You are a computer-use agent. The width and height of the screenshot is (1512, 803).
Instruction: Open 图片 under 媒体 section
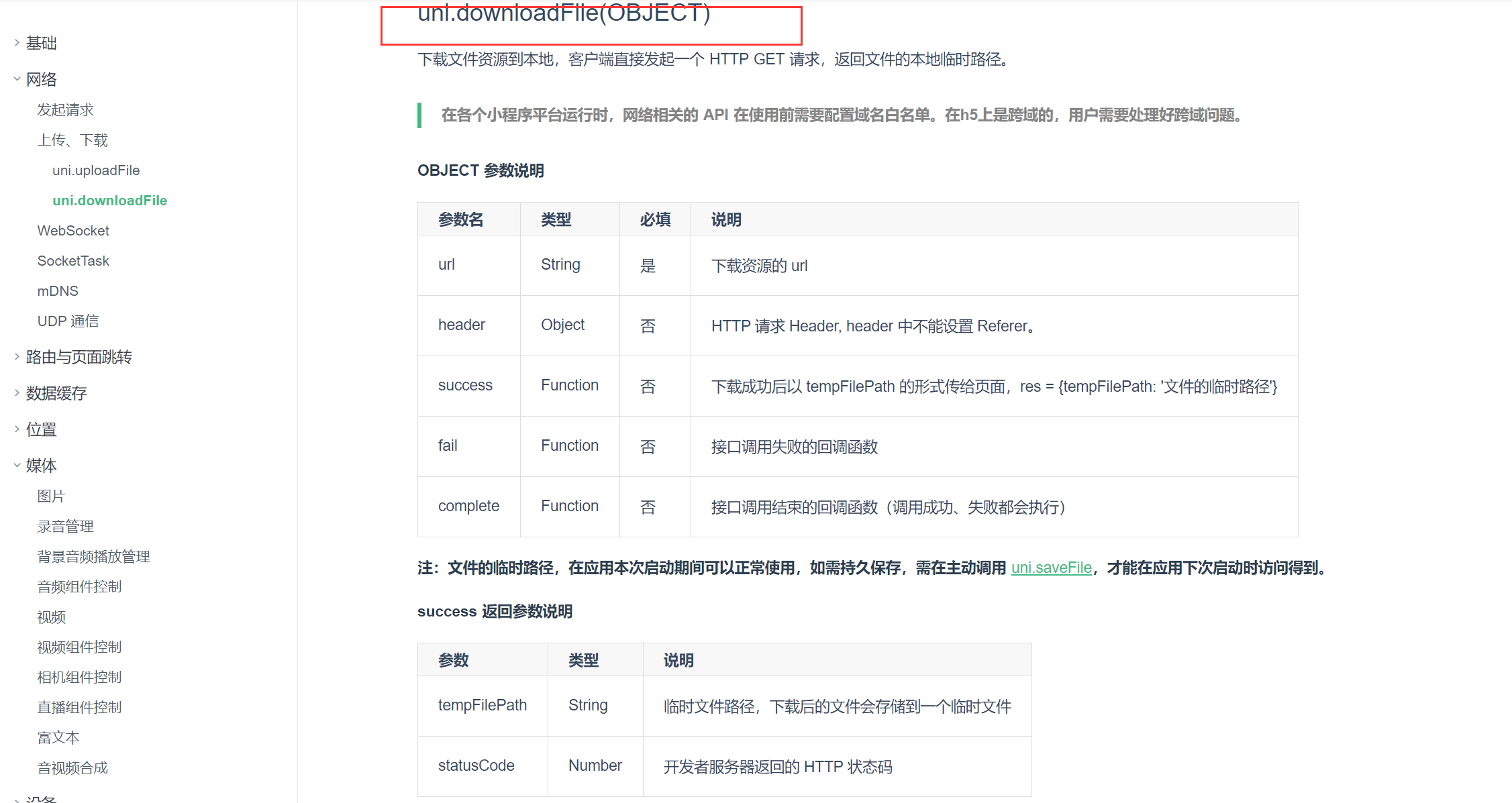[51, 496]
